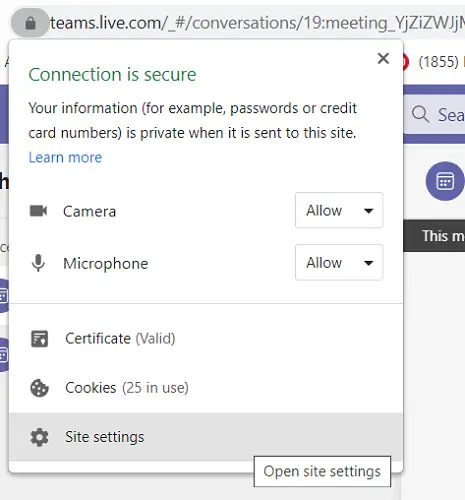Open Cookies (25 in use) entry
The width and height of the screenshot is (465, 500).
coord(206,388)
